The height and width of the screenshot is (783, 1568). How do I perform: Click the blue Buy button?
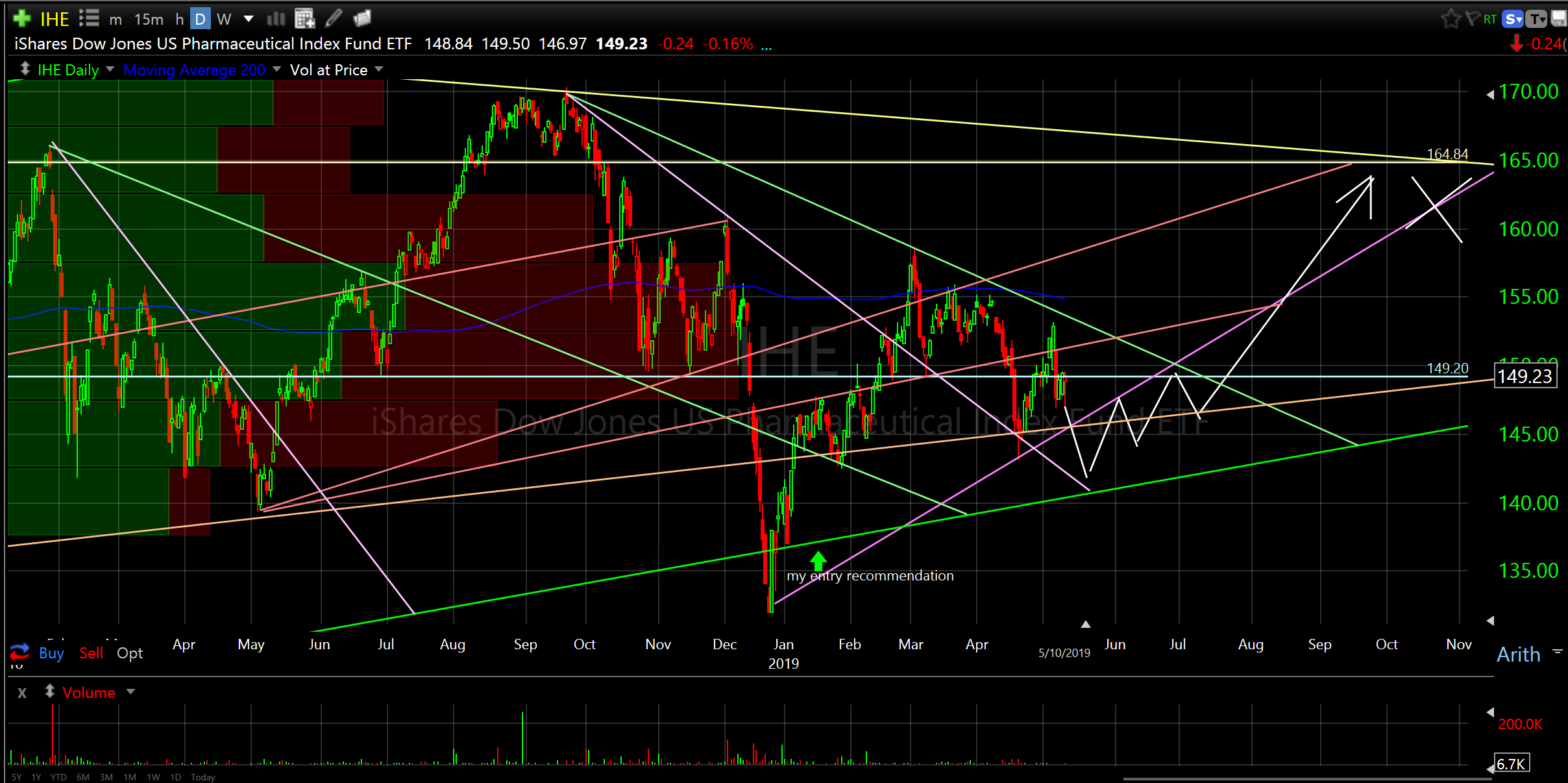(51, 652)
